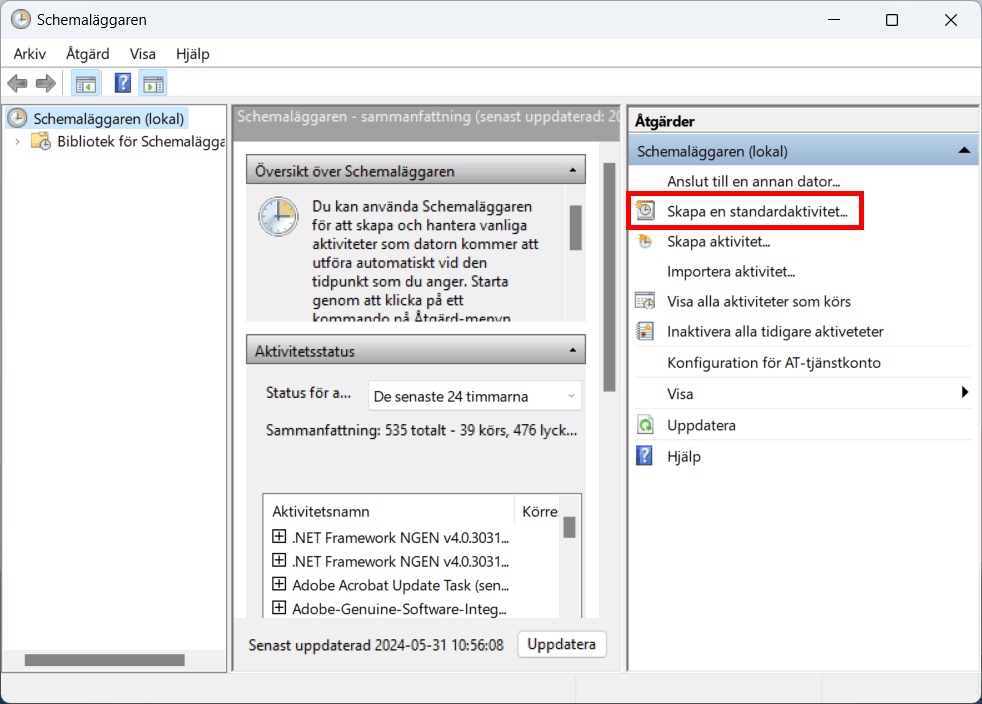This screenshot has width=982, height=704.
Task: Click the Back arrow toolbar icon
Action: click(17, 83)
